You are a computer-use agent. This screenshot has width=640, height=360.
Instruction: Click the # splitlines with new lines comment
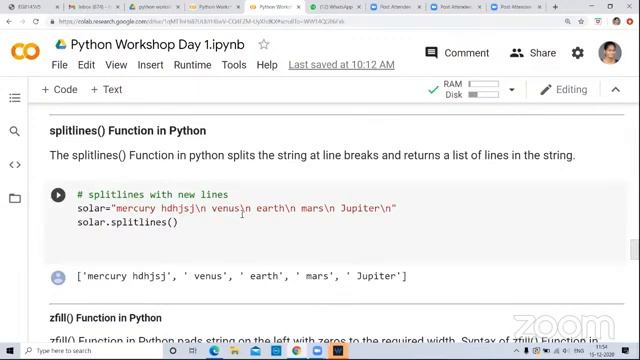153,195
